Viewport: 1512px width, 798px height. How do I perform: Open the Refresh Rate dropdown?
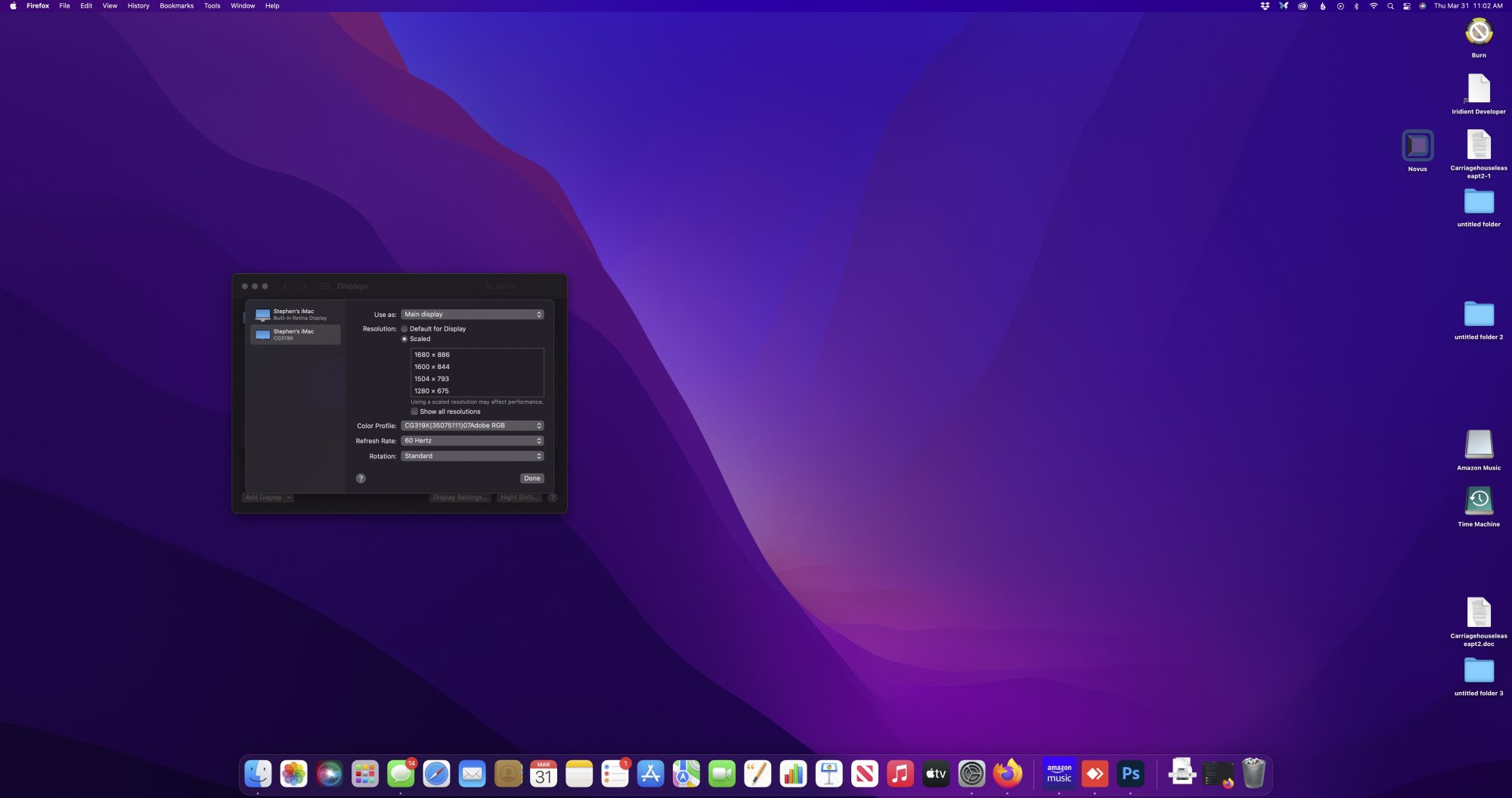coord(472,440)
